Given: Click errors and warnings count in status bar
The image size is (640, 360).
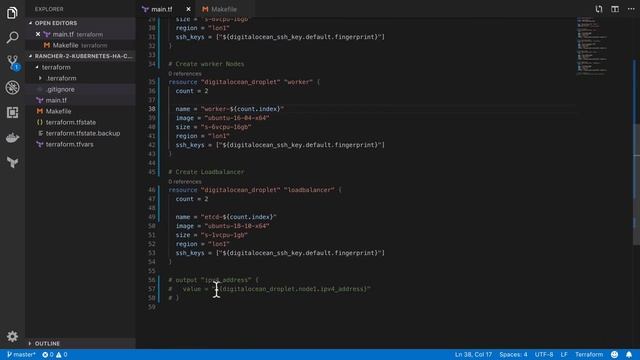Looking at the screenshot, I should pyautogui.click(x=55, y=354).
